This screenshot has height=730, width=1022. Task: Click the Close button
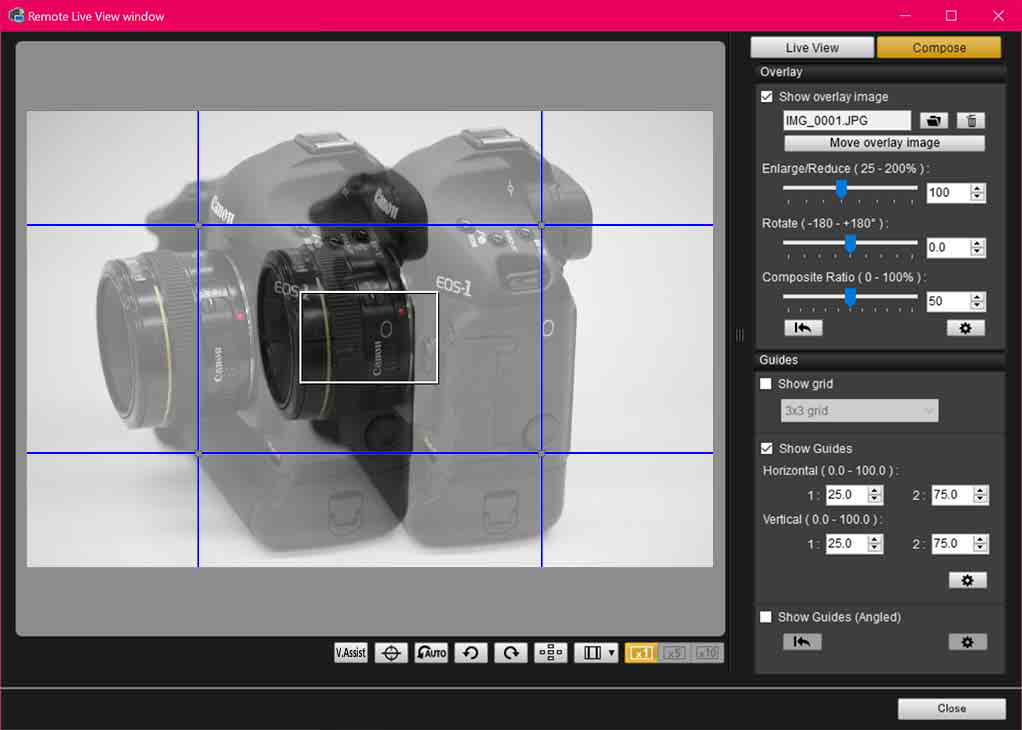pos(952,708)
